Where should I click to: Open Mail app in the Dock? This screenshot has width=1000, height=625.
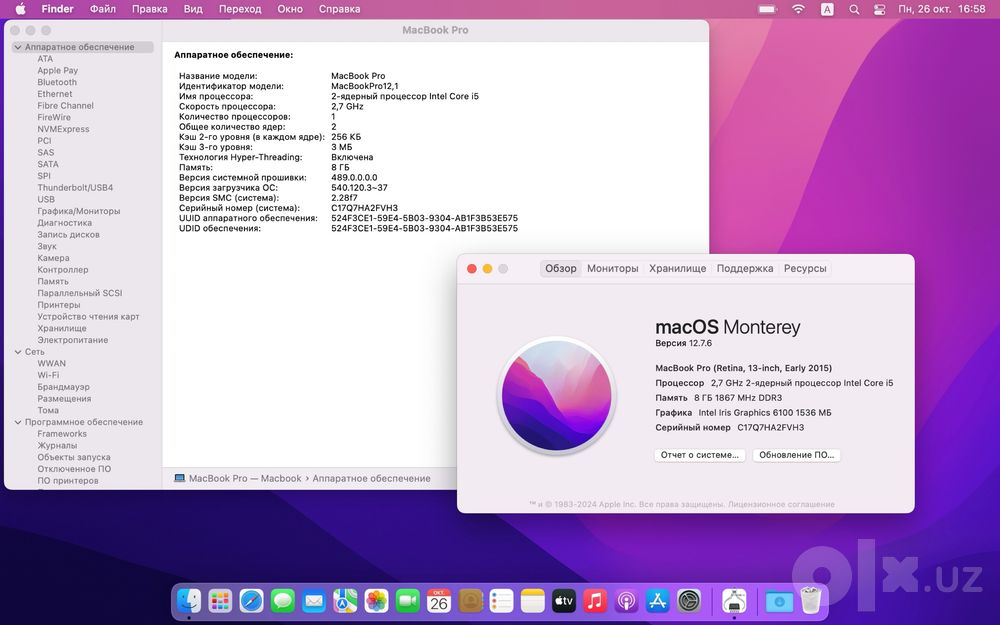pos(314,600)
